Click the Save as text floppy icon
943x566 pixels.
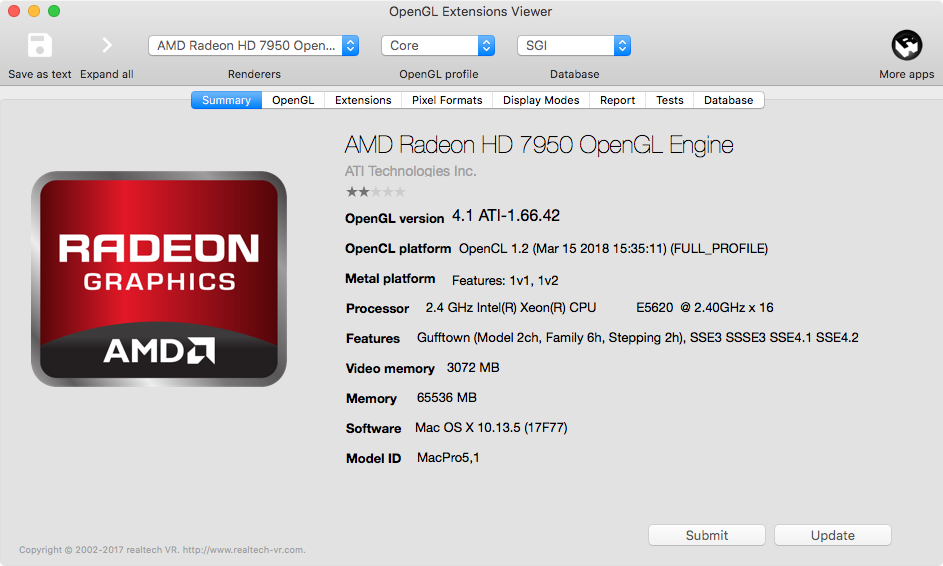point(40,45)
